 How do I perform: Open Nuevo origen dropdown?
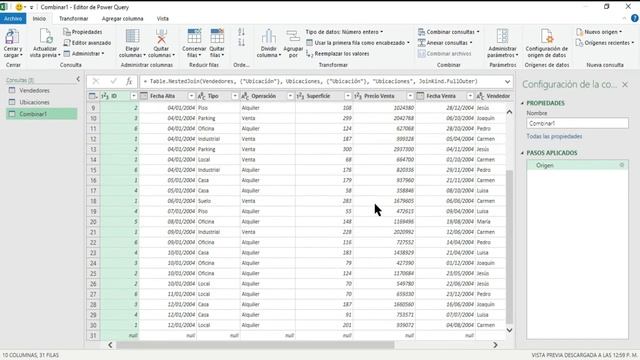point(599,32)
